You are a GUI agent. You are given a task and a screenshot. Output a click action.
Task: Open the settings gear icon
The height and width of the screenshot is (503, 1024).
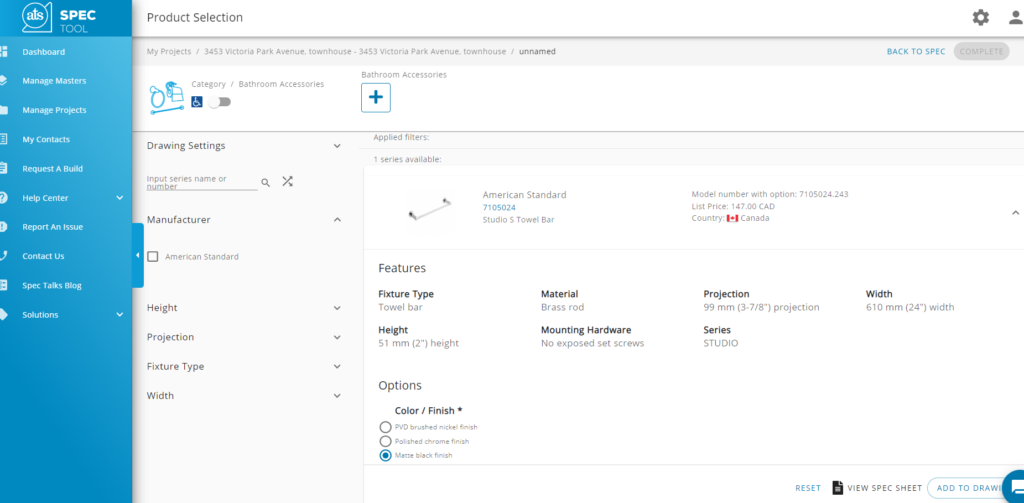click(980, 18)
